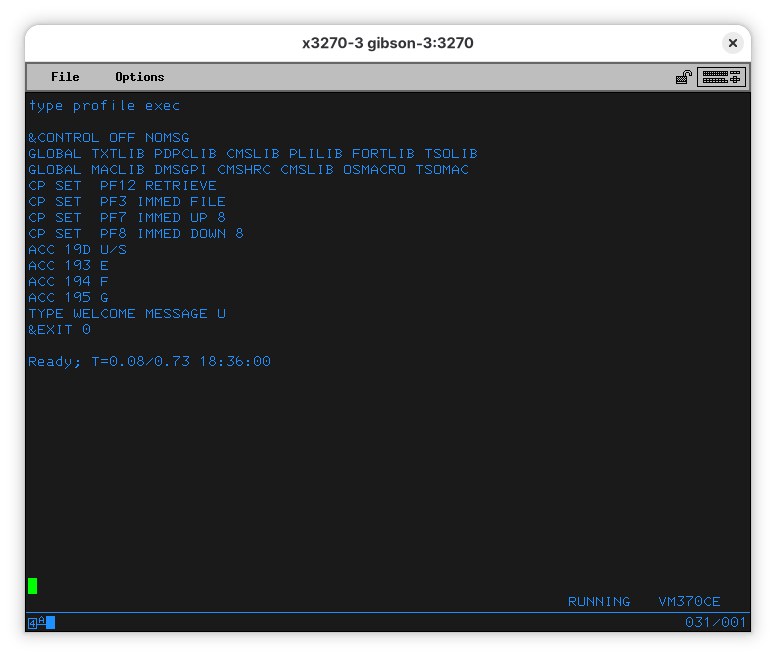Click the &EXIT 0 line
The image size is (776, 657).
coord(59,330)
